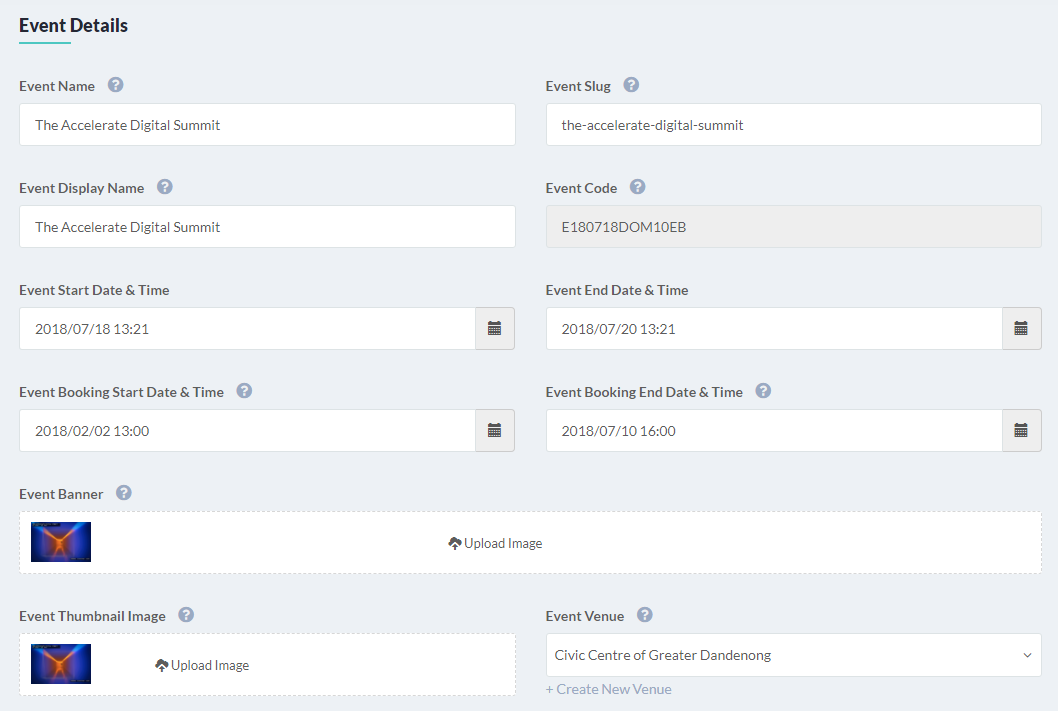Focus the Event Slug input field

point(794,125)
